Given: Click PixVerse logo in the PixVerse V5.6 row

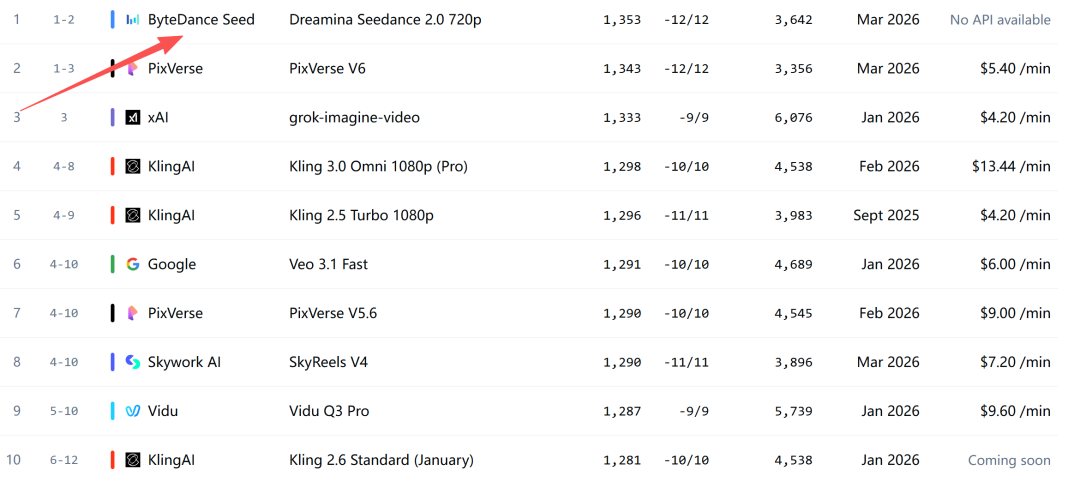Looking at the screenshot, I should pos(133,314).
